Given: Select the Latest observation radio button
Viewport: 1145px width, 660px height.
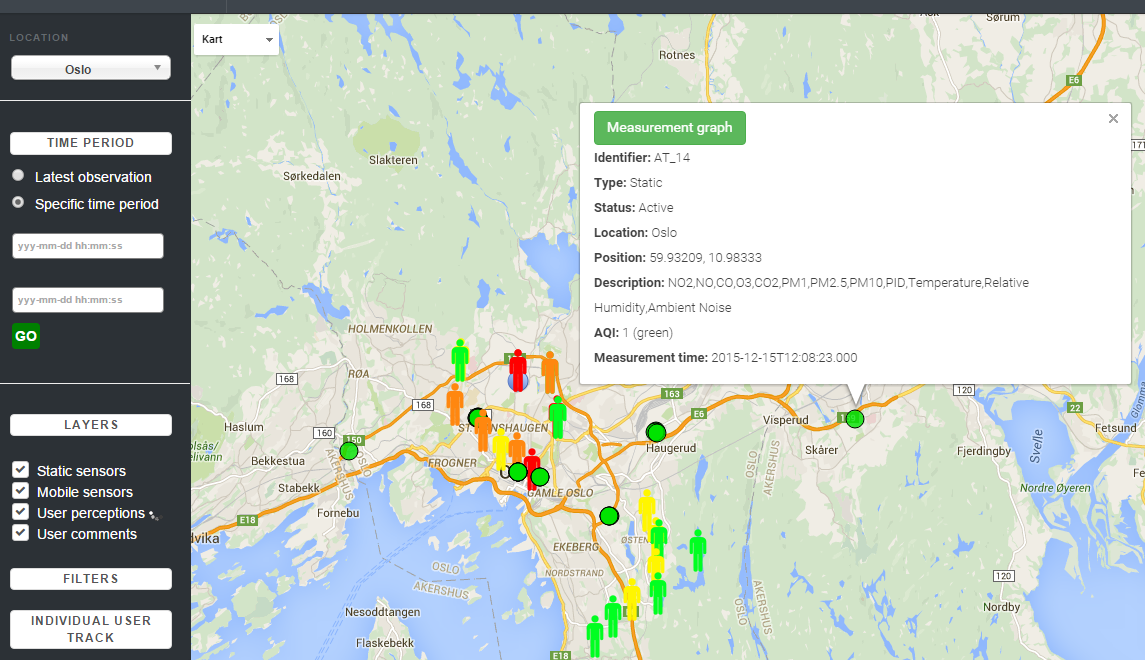Looking at the screenshot, I should tap(18, 175).
